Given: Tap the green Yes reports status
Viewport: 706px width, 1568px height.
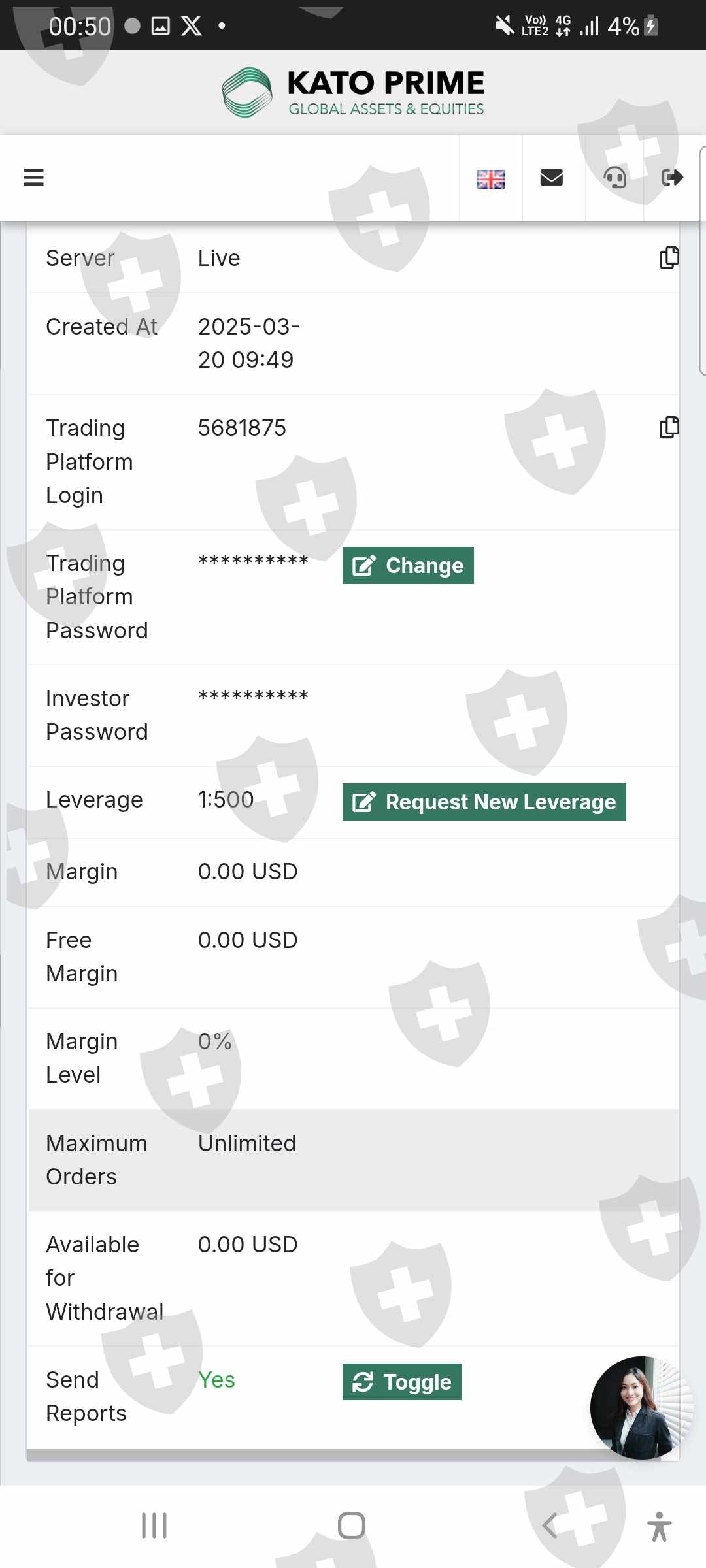Looking at the screenshot, I should tap(216, 1380).
